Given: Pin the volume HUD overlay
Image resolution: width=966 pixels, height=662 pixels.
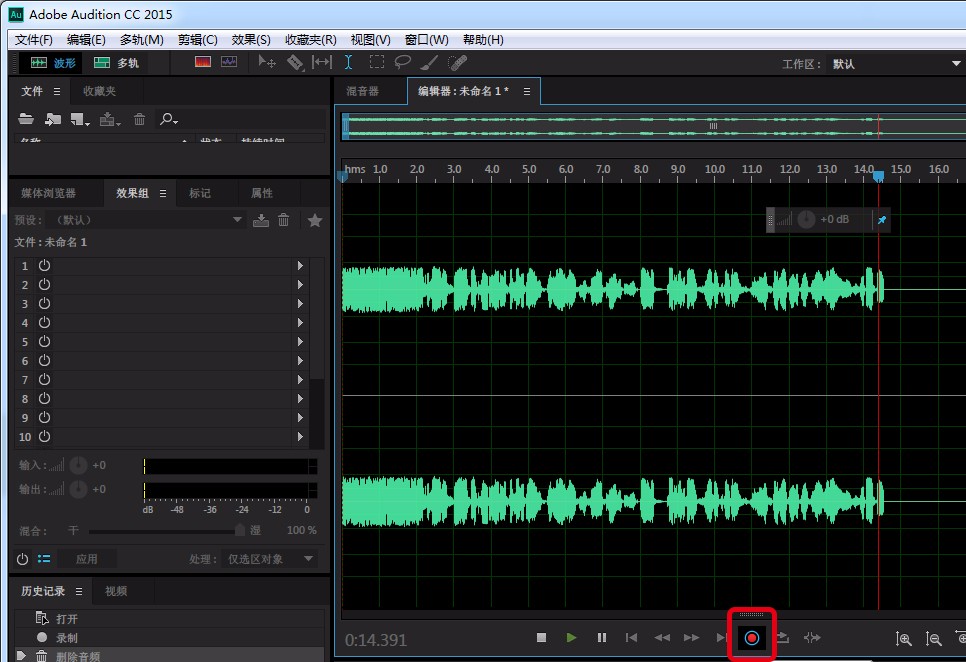Looking at the screenshot, I should tap(882, 220).
